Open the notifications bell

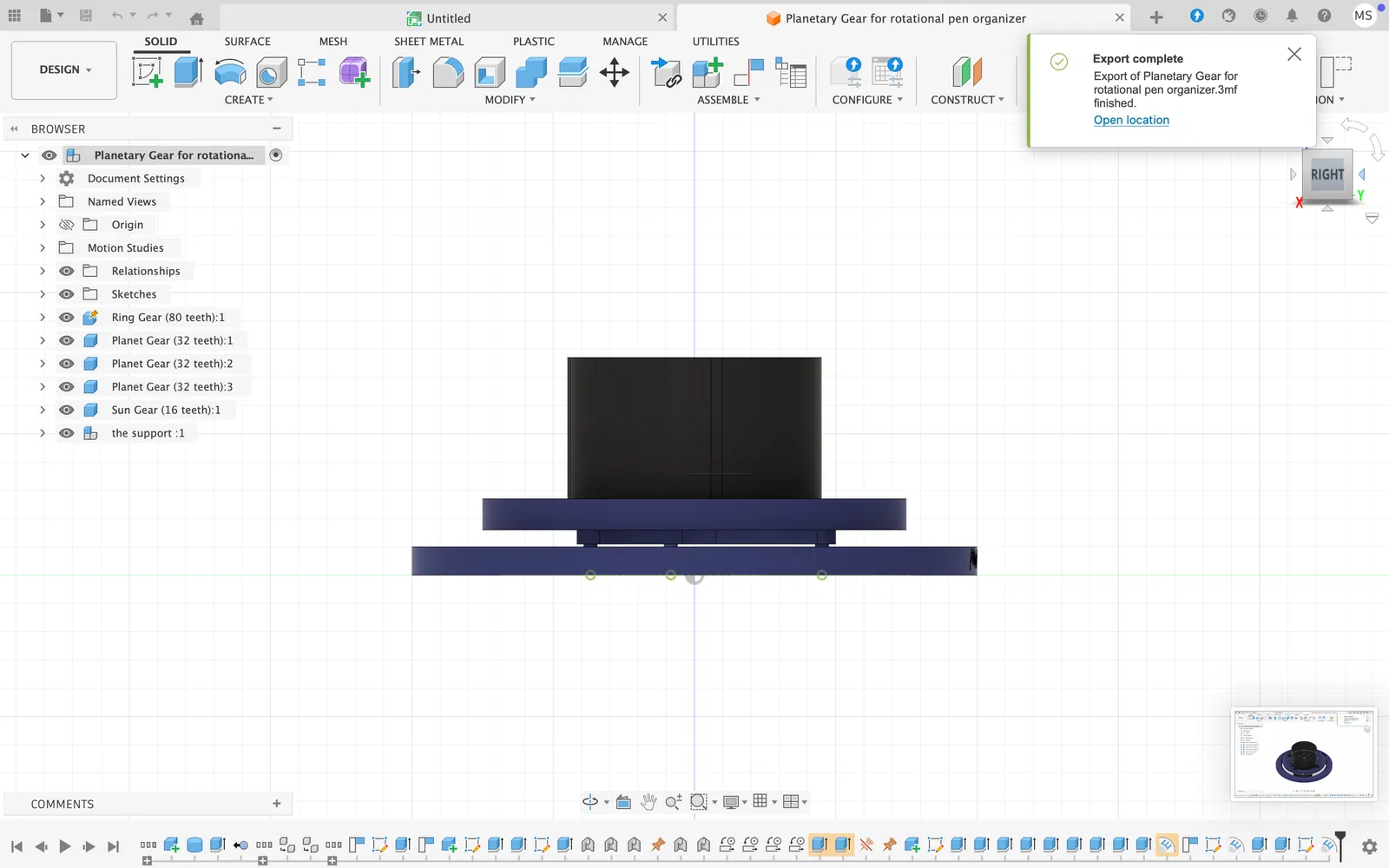[x=1292, y=16]
